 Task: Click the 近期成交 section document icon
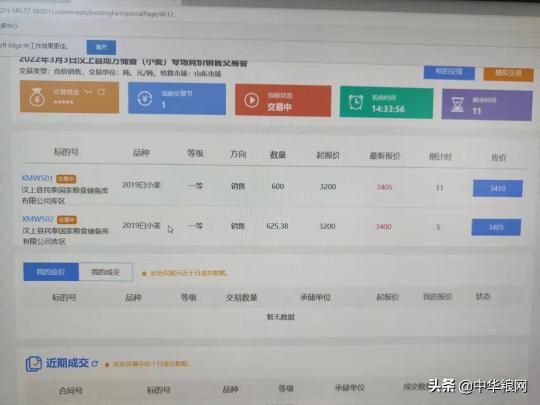(x=33, y=364)
